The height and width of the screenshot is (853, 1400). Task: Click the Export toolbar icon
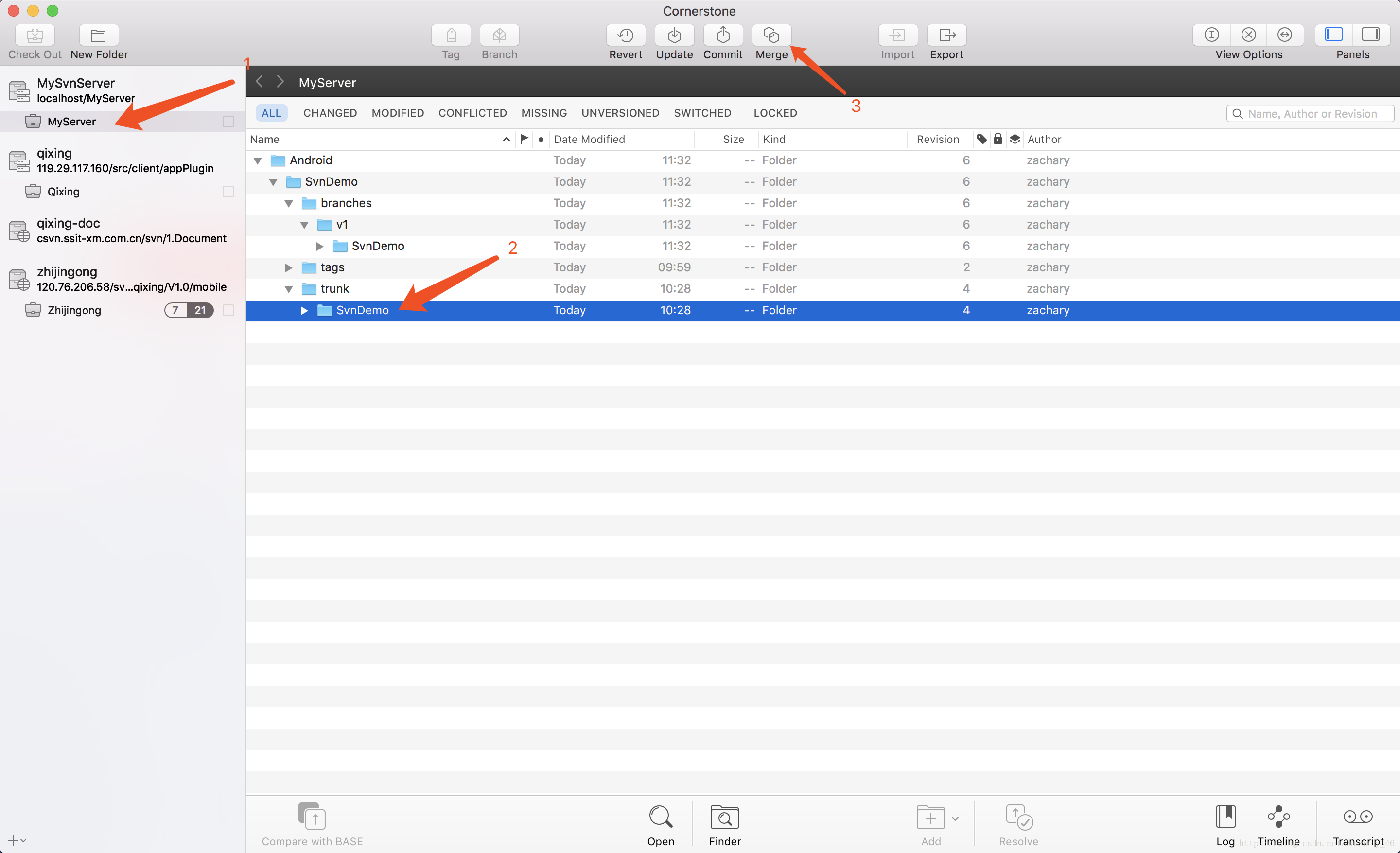coord(946,35)
